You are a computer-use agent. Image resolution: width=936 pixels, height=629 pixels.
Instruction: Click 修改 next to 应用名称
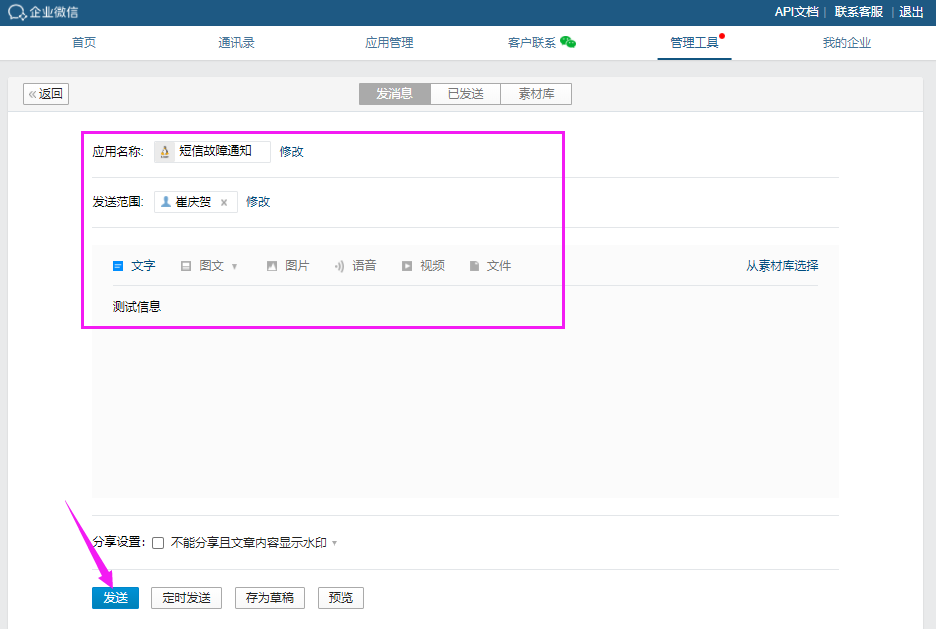point(291,152)
